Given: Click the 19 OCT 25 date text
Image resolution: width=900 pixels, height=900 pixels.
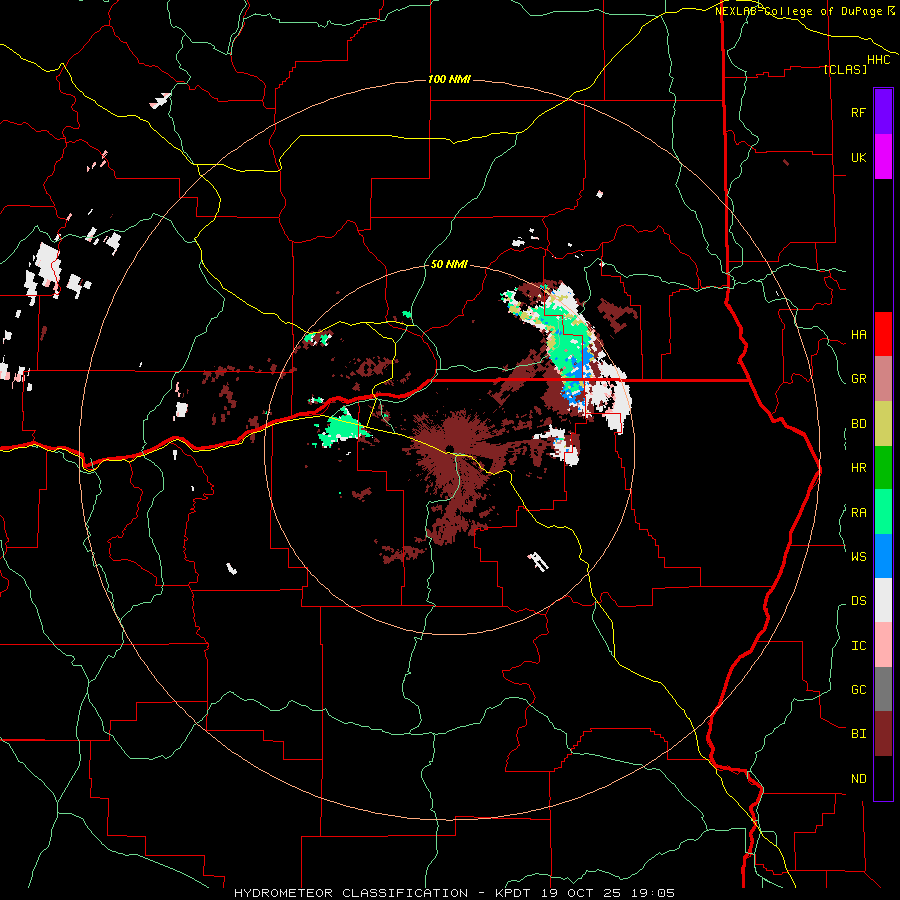Looking at the screenshot, I should (x=580, y=893).
